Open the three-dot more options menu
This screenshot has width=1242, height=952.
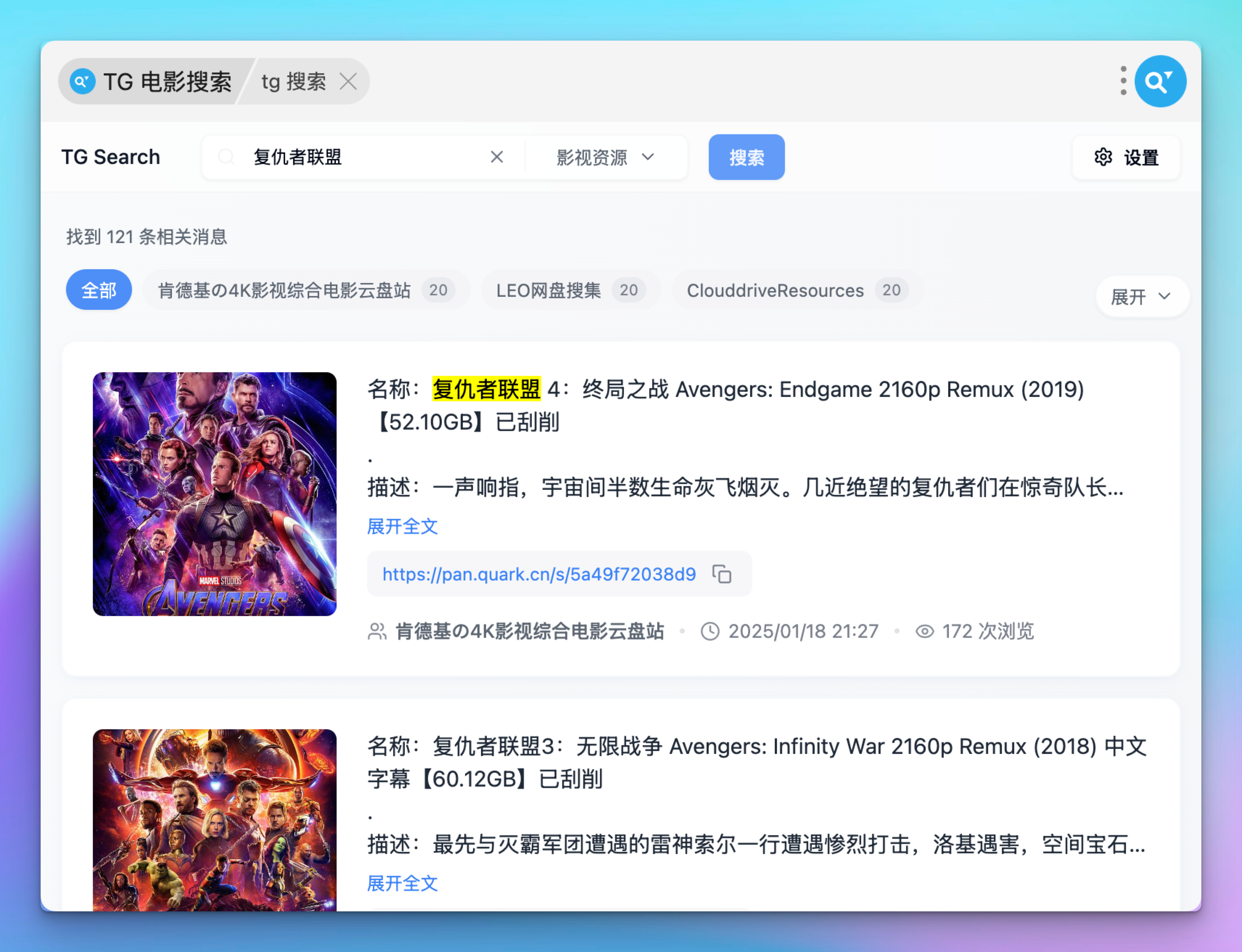click(1123, 81)
